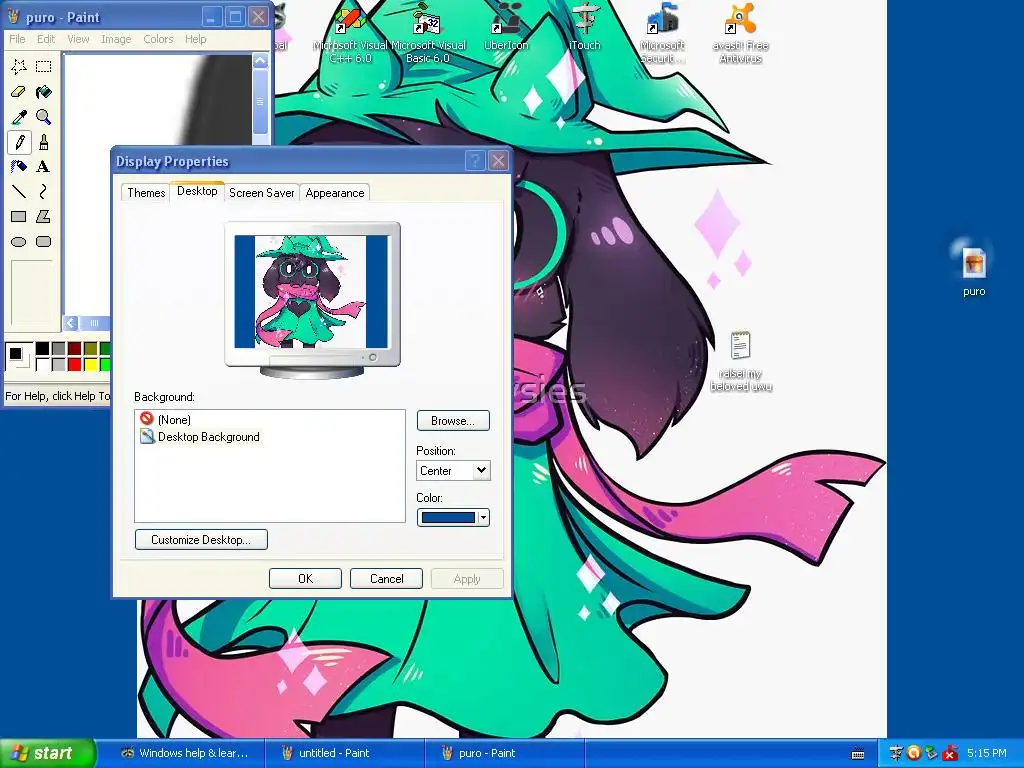
Task: Select the Free-Form Select tool in Paint
Action: [x=19, y=67]
